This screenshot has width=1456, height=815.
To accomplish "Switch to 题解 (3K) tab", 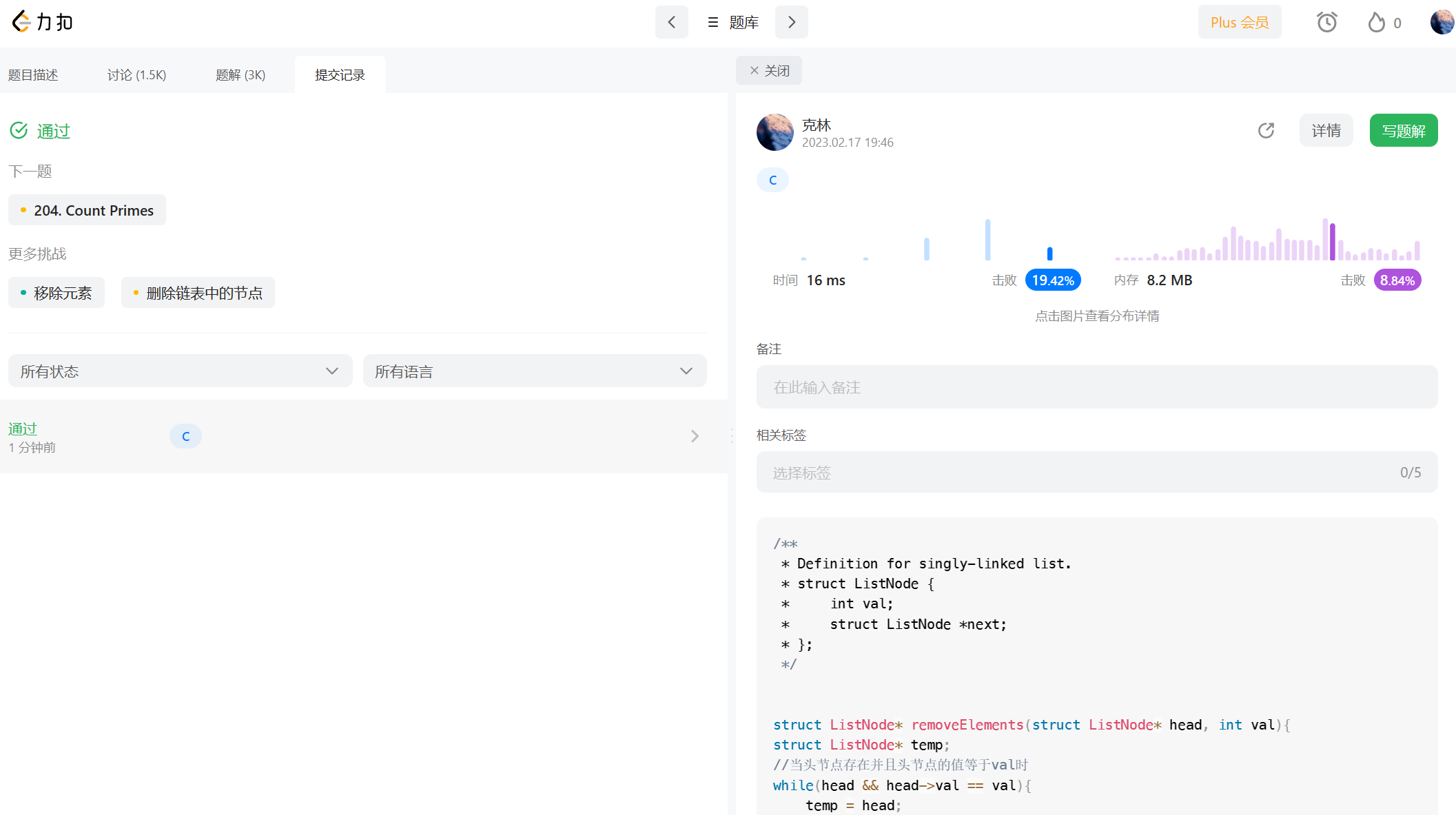I will click(x=240, y=74).
